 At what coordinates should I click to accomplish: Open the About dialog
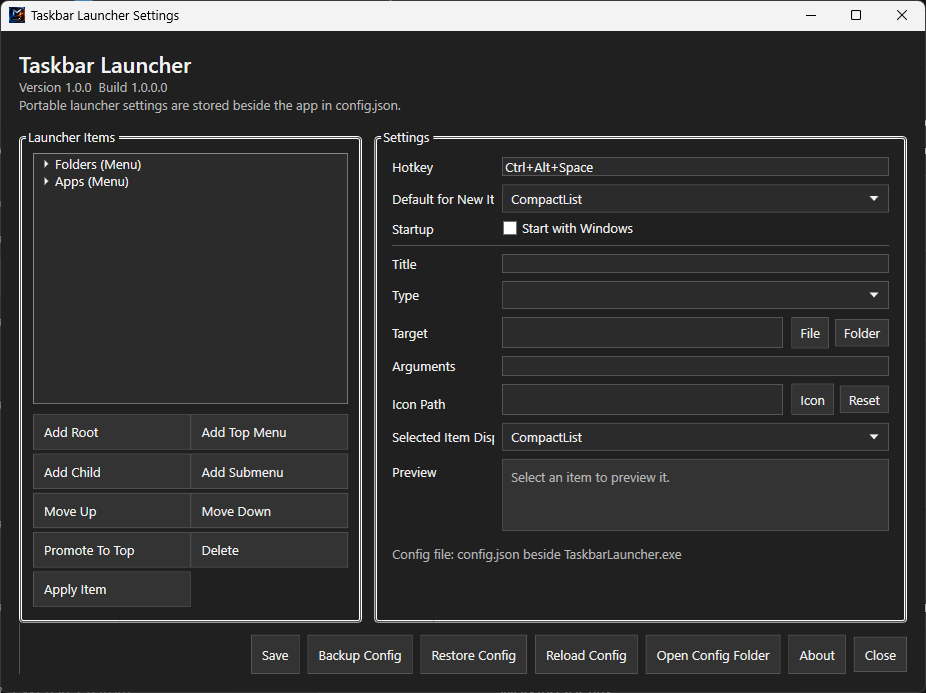tap(817, 655)
